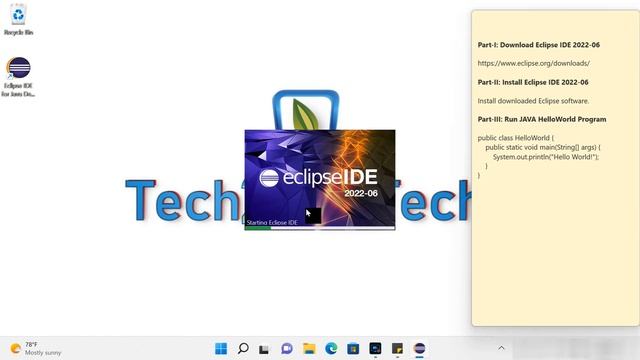Click the Eclipse IDE taskbar icon
This screenshot has height=360, width=640.
[419, 349]
